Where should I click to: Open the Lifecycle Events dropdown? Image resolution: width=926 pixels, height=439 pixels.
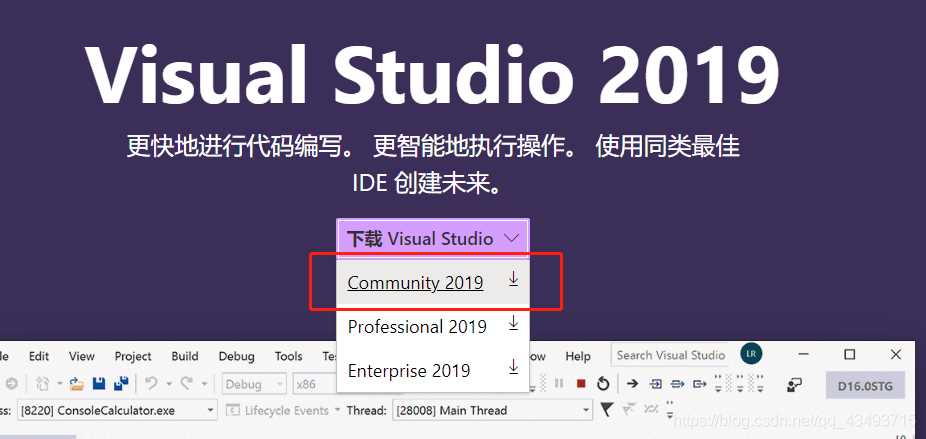click(x=283, y=410)
